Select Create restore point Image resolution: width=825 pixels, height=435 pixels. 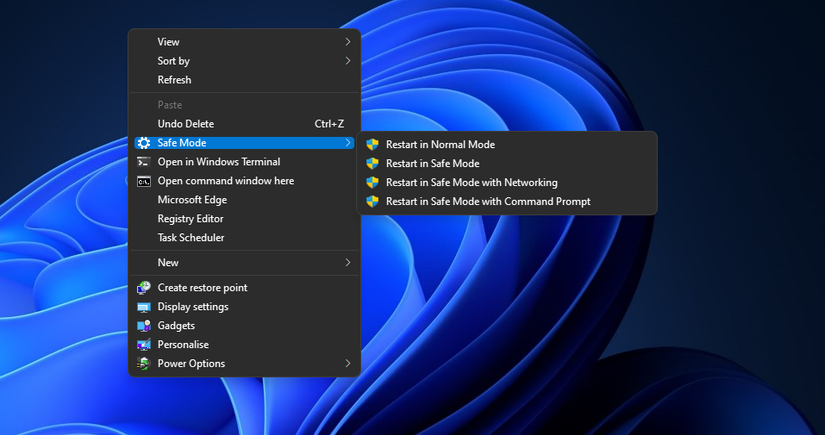click(244, 288)
